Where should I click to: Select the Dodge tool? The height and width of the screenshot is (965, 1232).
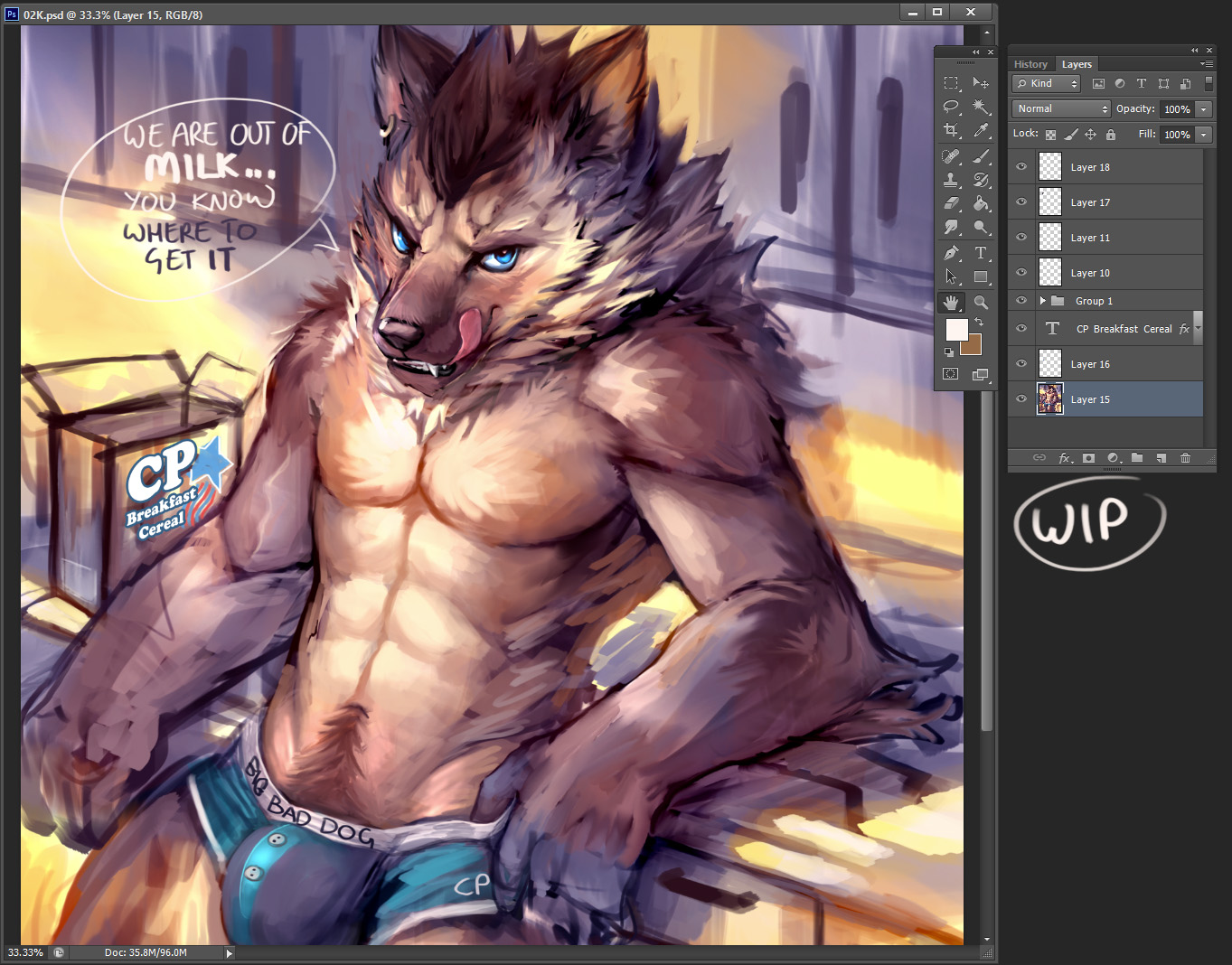point(981,227)
